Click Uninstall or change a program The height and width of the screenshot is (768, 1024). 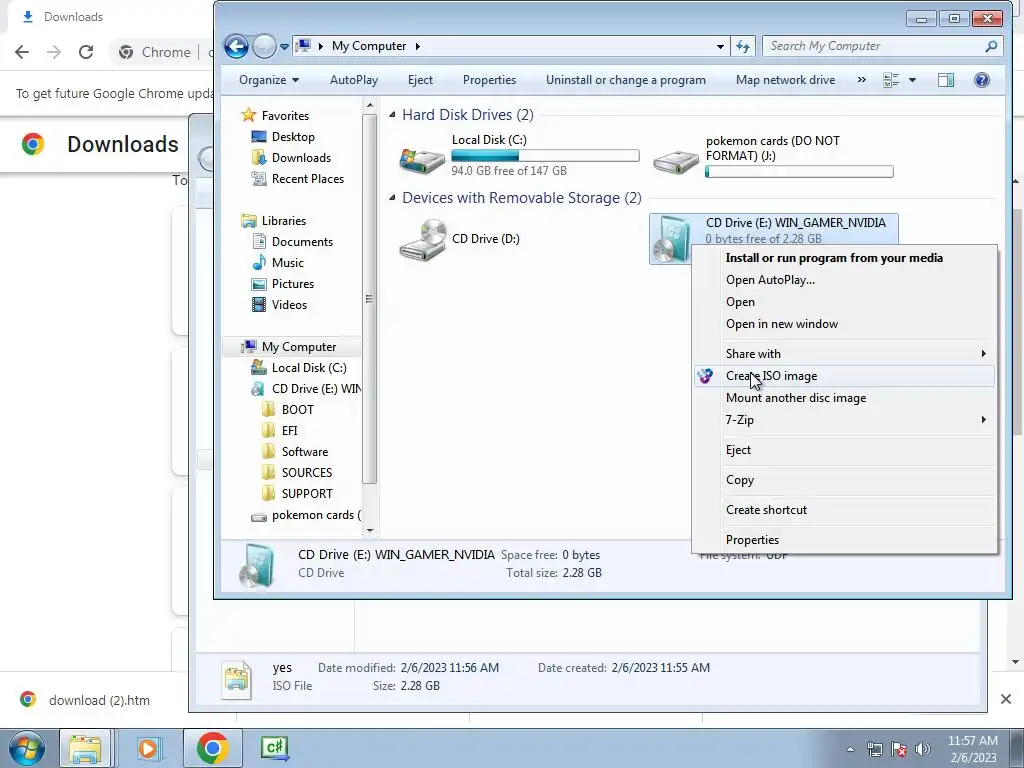pyautogui.click(x=626, y=80)
